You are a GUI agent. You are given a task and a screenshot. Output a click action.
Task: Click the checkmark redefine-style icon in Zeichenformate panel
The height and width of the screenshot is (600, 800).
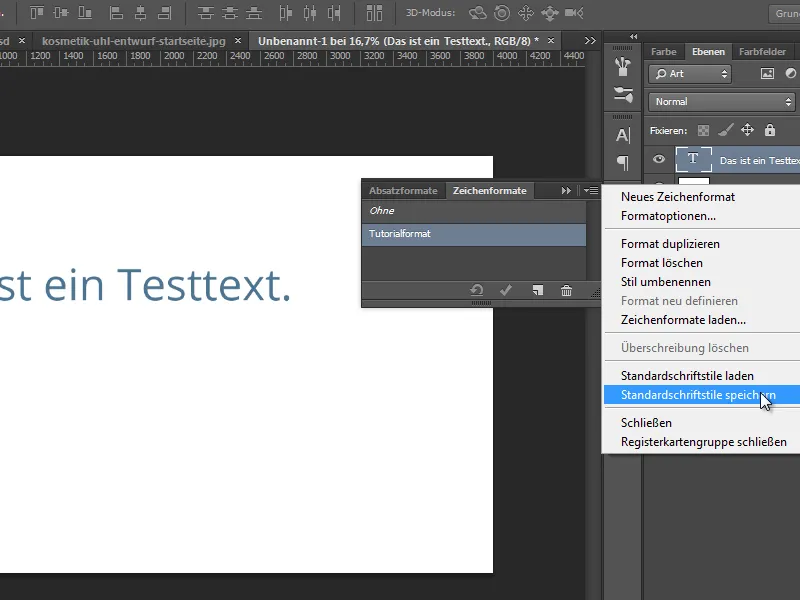click(506, 290)
